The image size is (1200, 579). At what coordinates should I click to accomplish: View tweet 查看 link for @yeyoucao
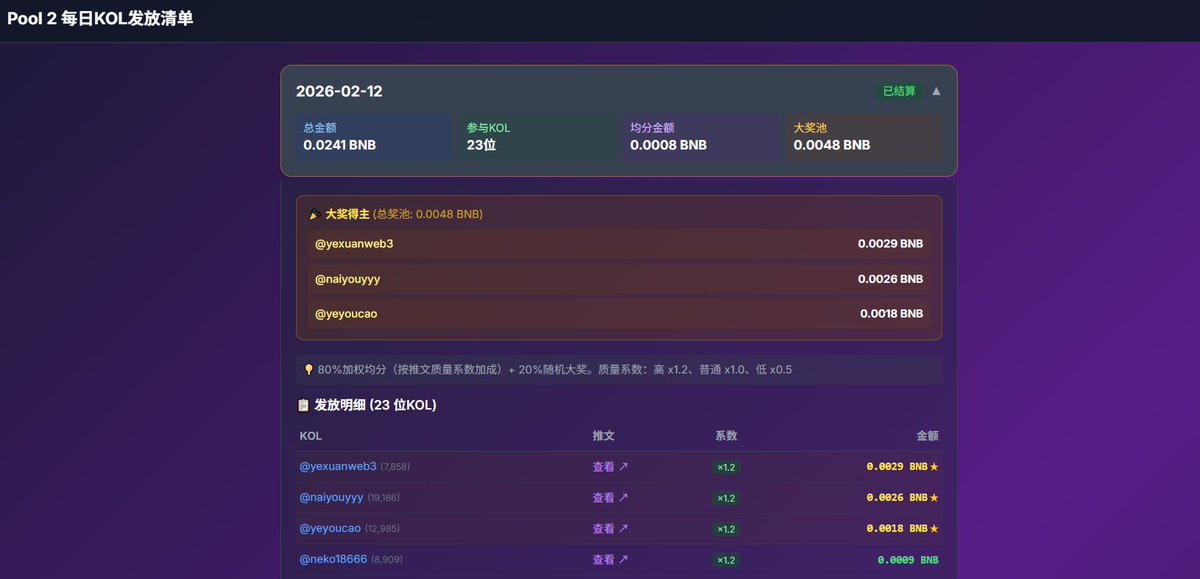[610, 528]
